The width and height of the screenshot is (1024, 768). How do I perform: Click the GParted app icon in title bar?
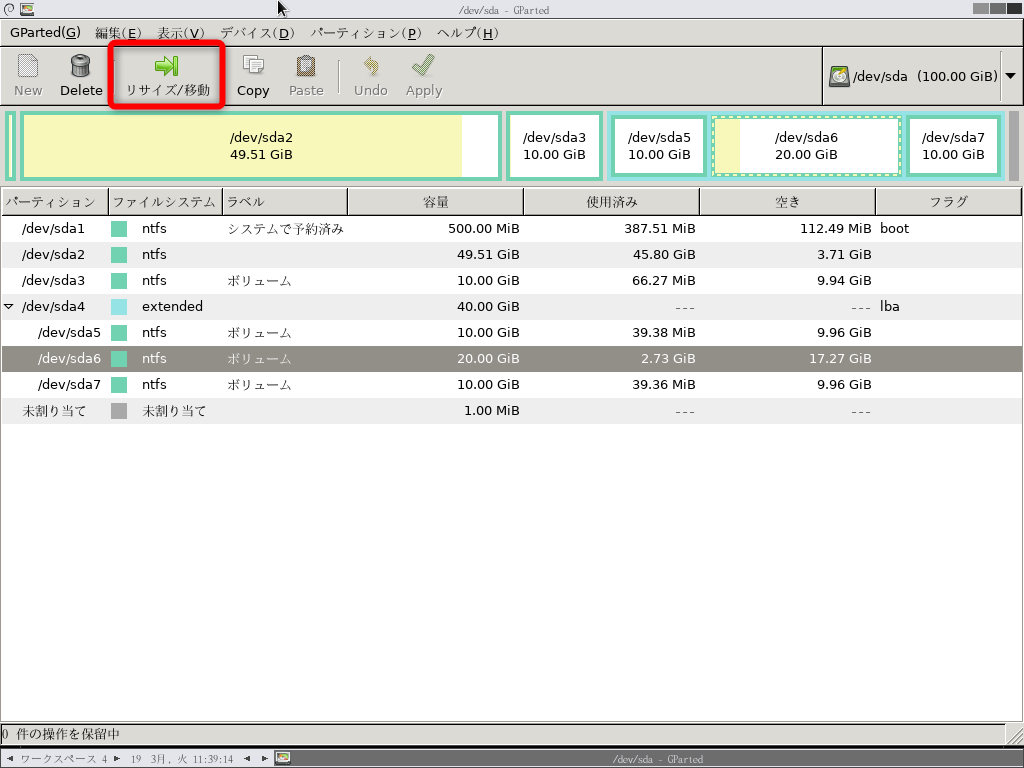click(x=27, y=9)
